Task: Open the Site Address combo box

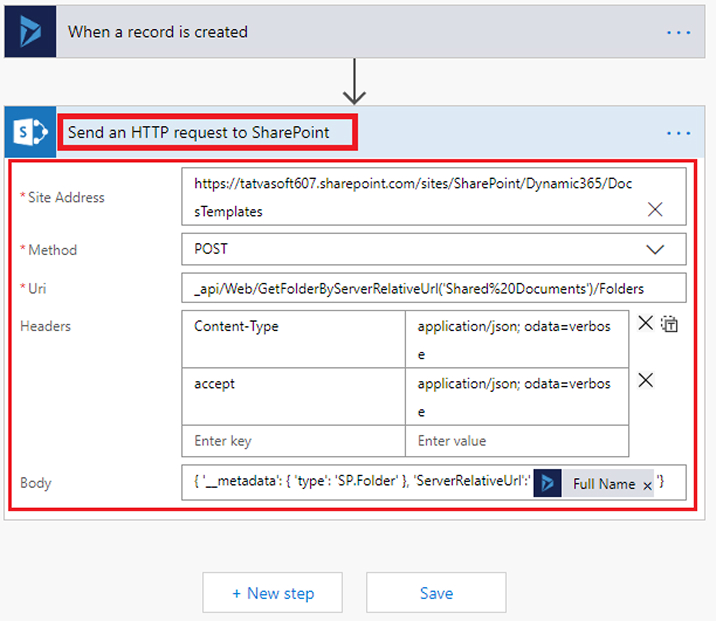Action: [x=434, y=197]
